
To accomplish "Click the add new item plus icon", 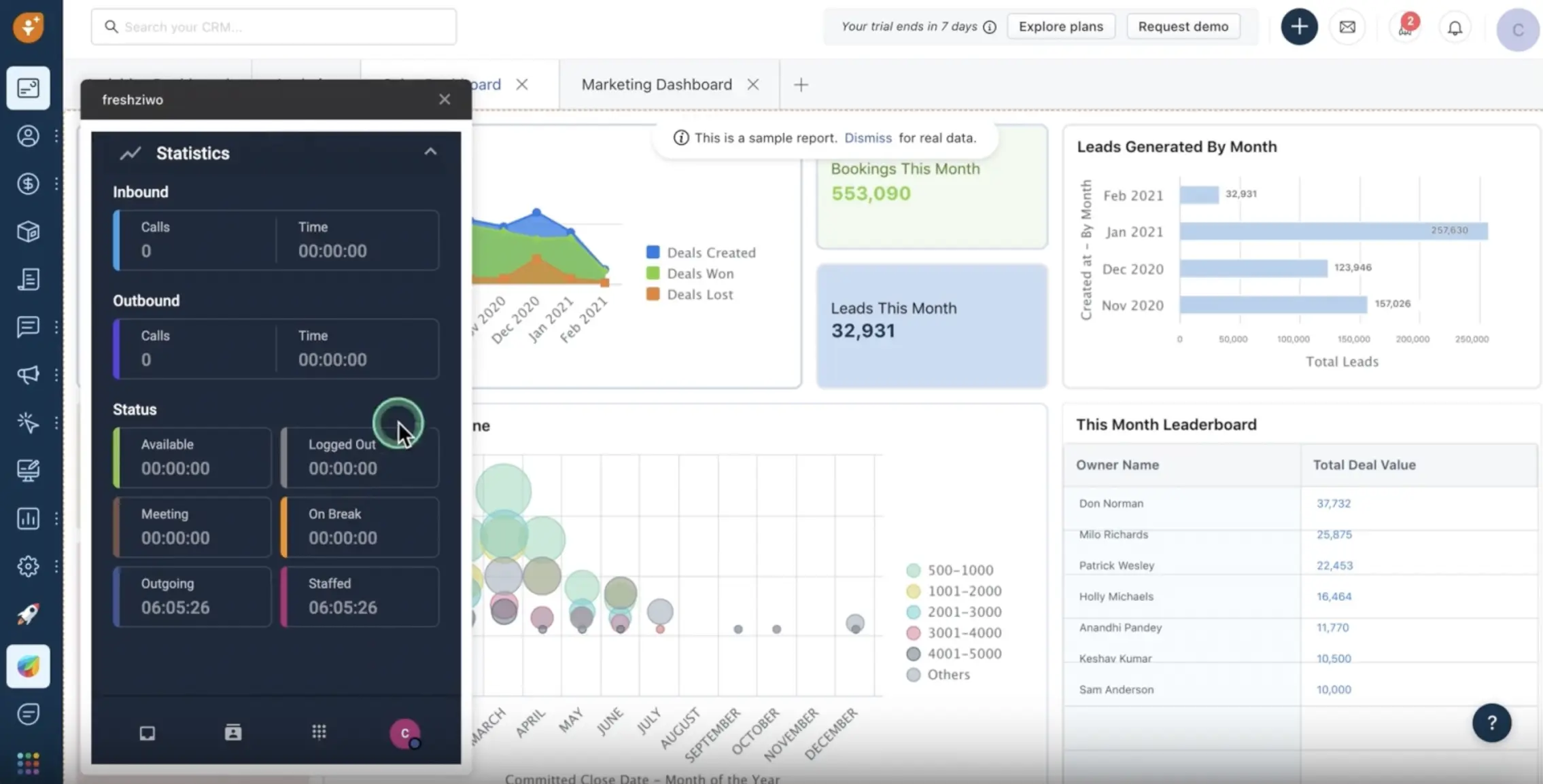I will pos(1298,26).
